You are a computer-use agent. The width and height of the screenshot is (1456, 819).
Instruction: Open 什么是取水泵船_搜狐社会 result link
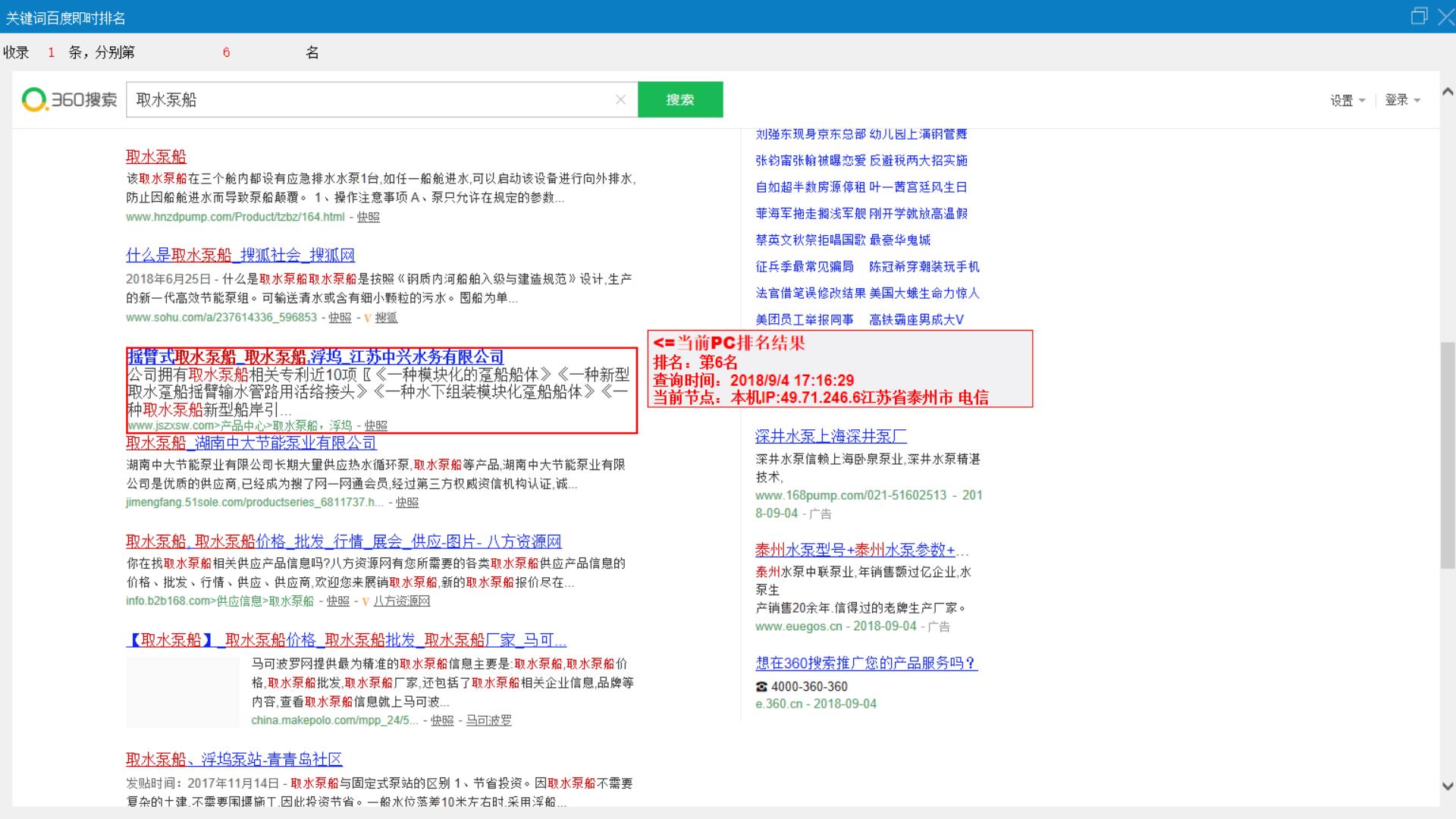[x=240, y=255]
